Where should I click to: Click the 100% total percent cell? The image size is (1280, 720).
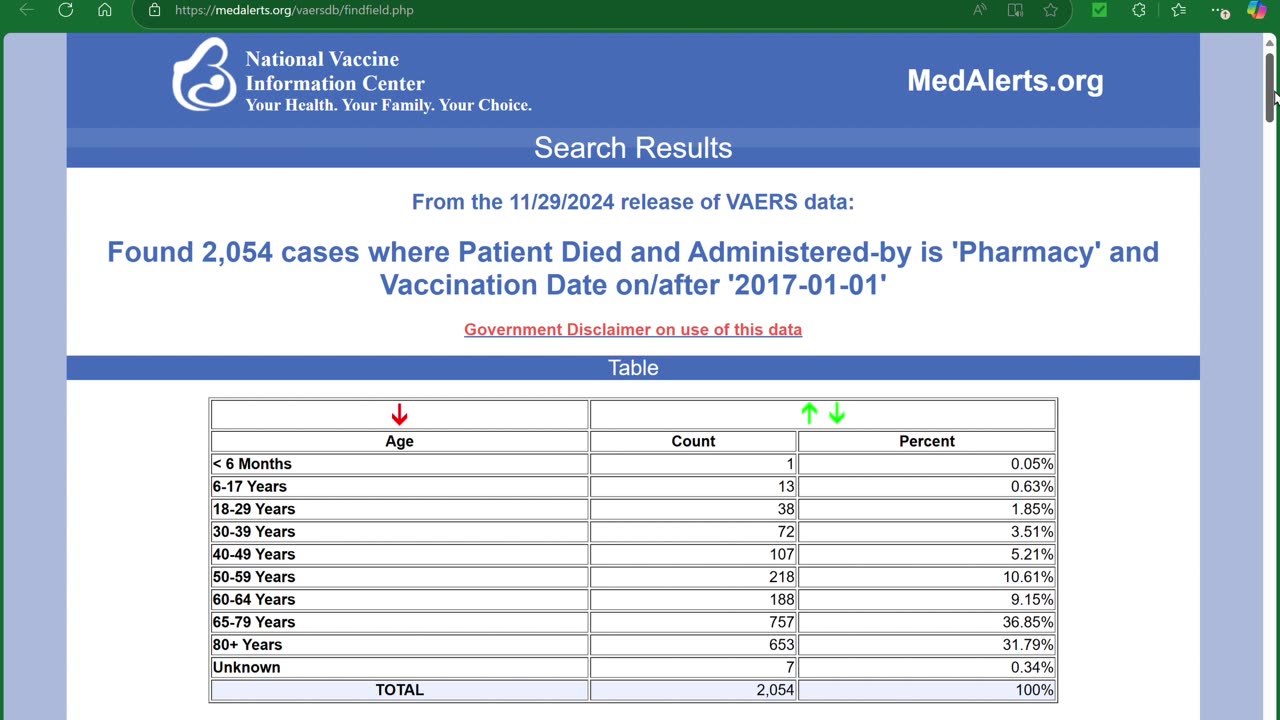pos(927,690)
